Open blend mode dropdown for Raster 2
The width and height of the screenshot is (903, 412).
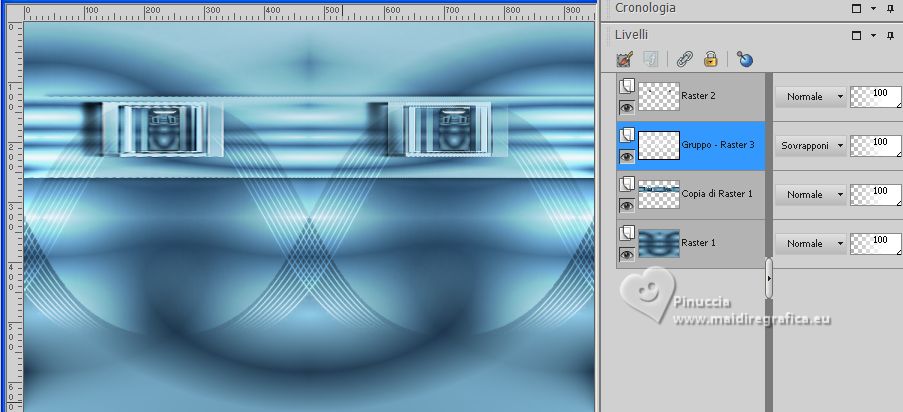click(x=811, y=97)
